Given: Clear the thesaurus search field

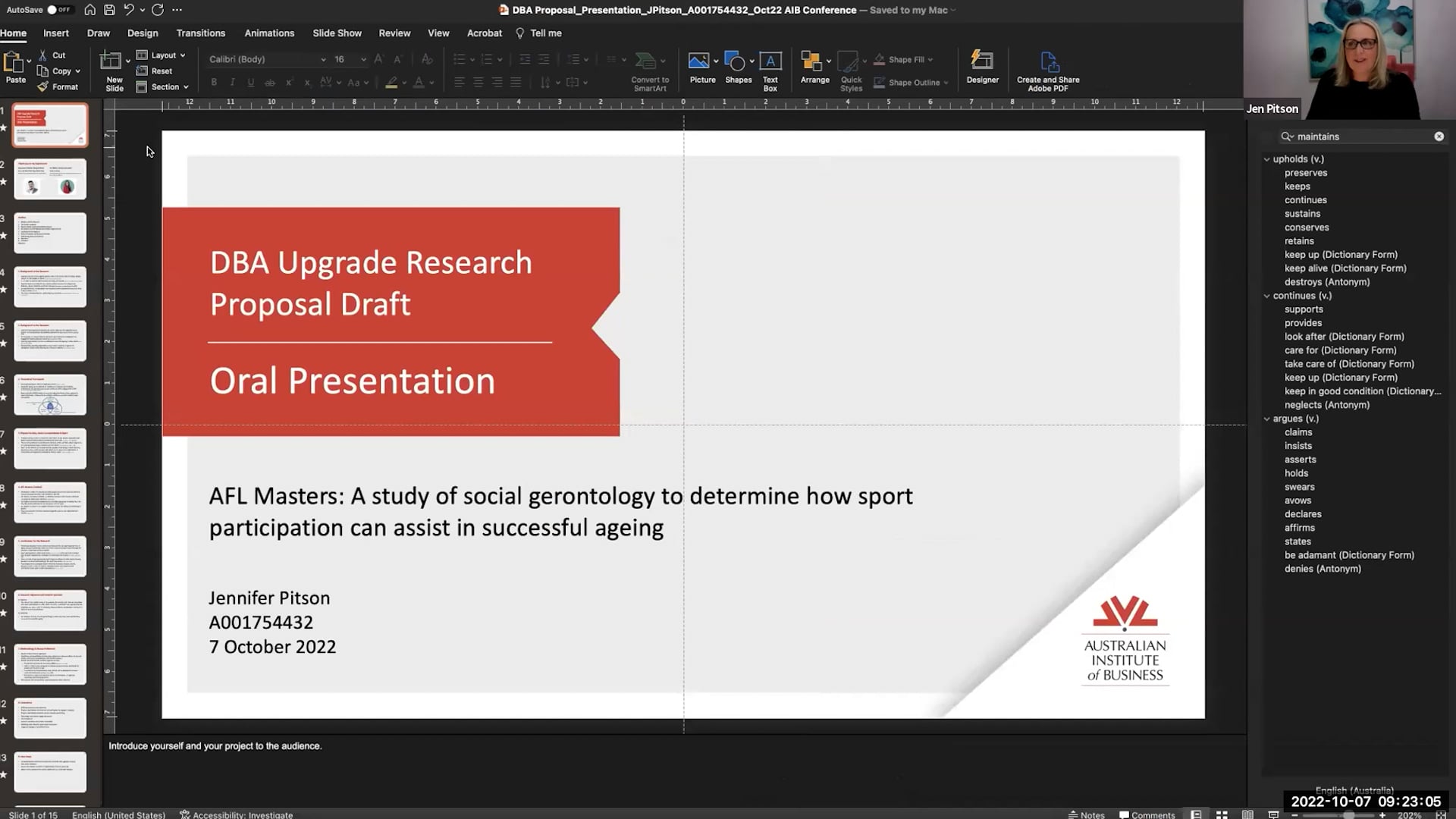Looking at the screenshot, I should (1439, 136).
